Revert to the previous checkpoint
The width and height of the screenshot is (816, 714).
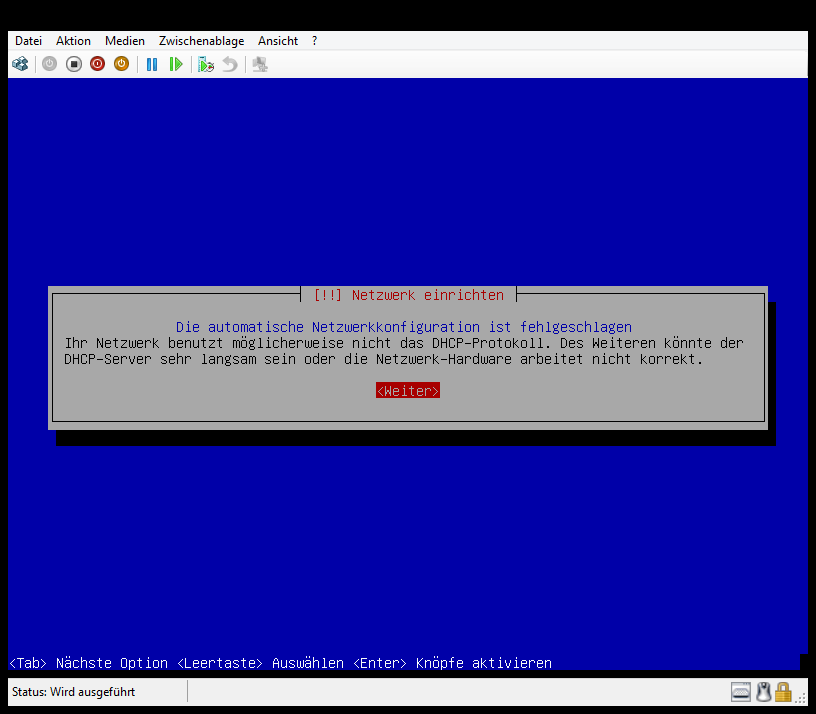pyautogui.click(x=230, y=64)
